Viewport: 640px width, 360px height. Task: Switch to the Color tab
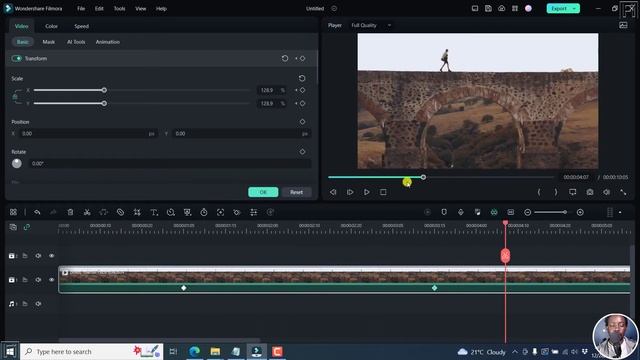(51, 26)
